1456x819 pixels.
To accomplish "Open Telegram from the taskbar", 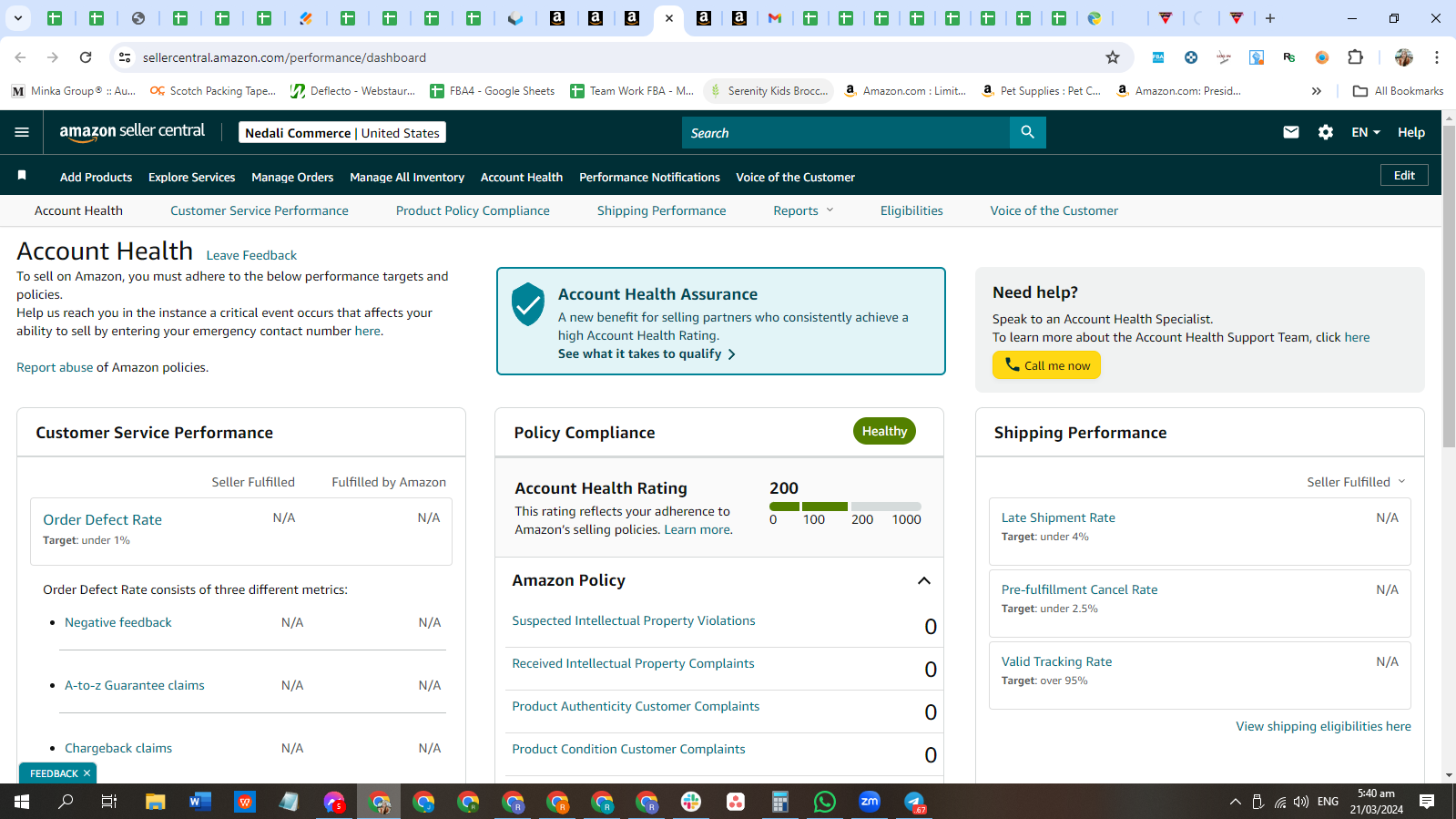I will coord(914,802).
